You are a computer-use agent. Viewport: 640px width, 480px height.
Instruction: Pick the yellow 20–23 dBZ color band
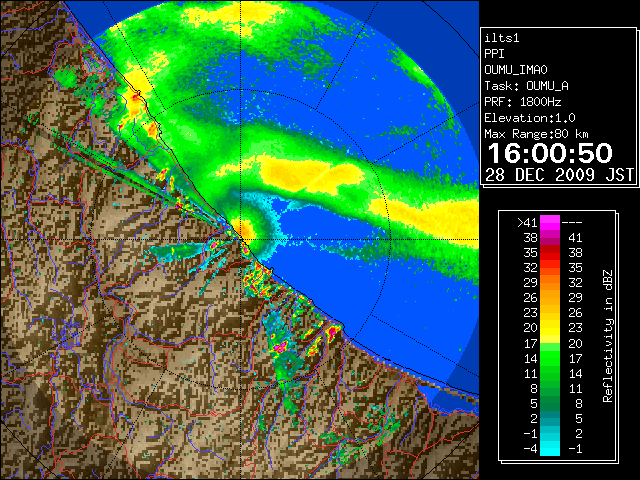point(550,328)
